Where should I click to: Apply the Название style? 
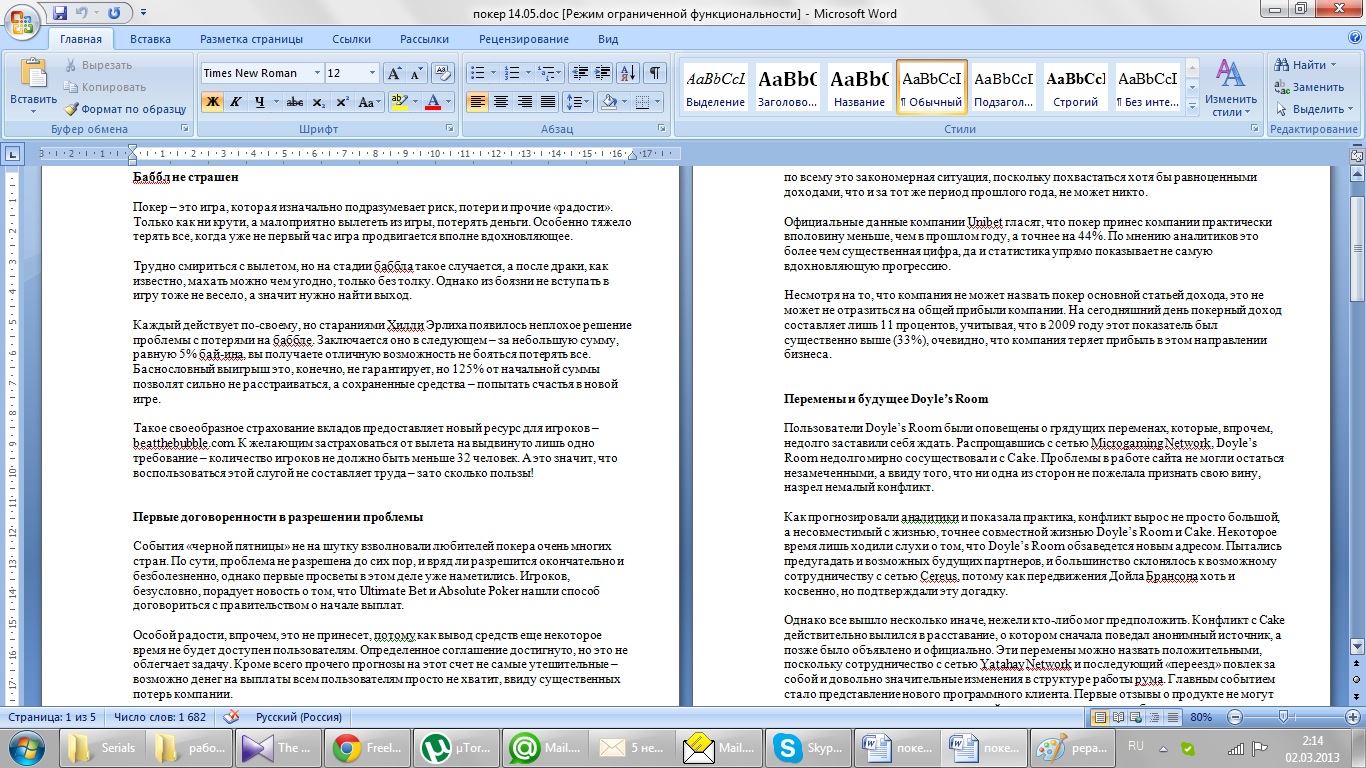click(x=859, y=87)
